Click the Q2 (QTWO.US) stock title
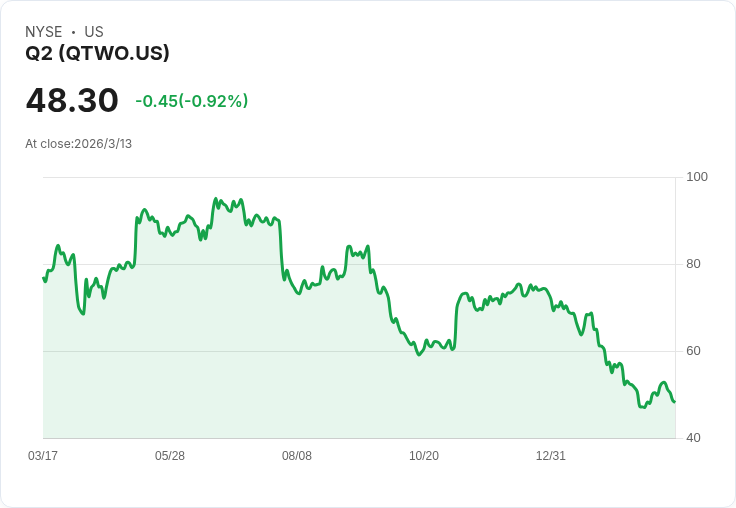The image size is (736, 508). point(97,54)
